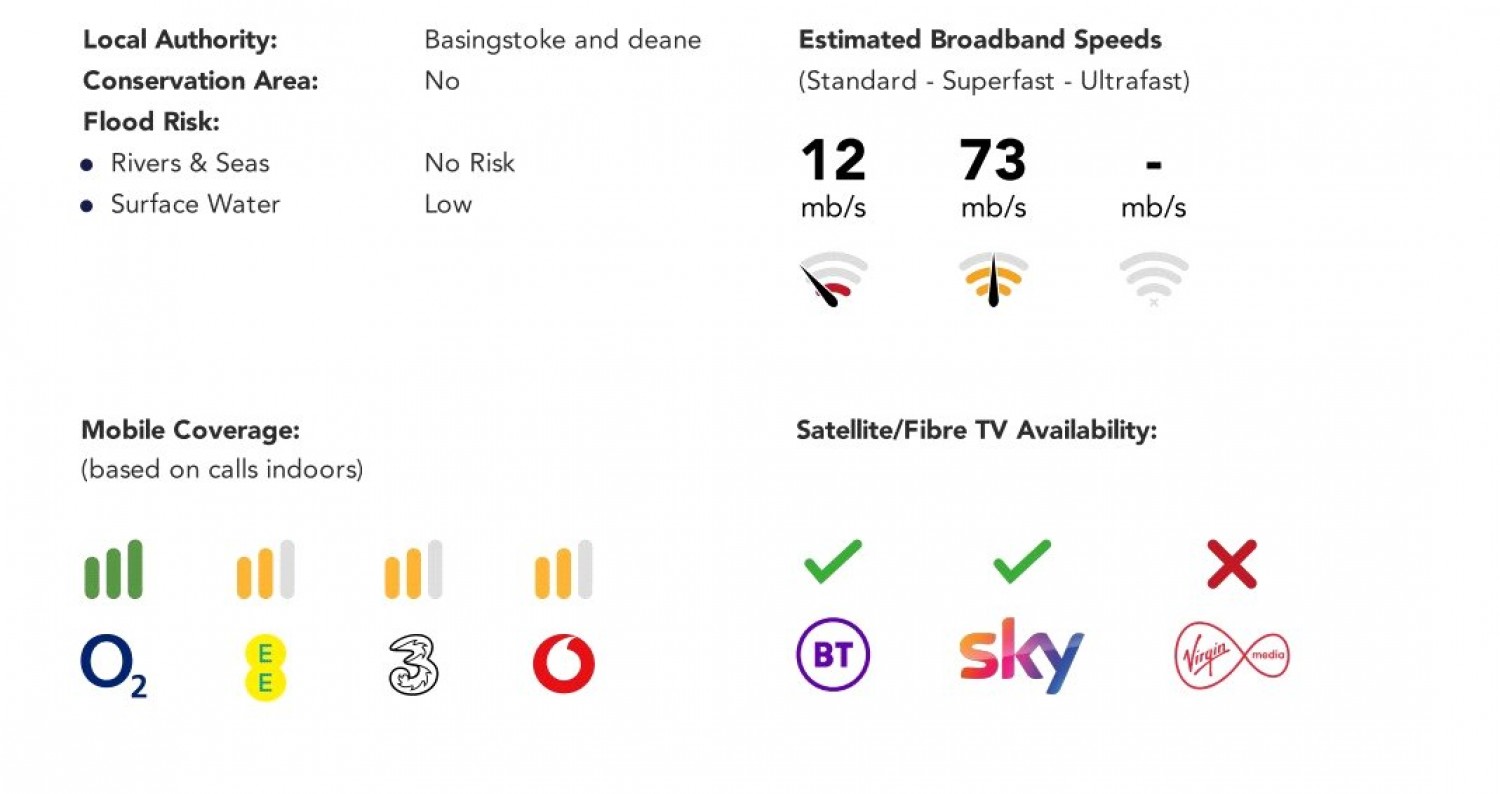The height and width of the screenshot is (794, 1500).
Task: Click the signal bars above Vodafone
Action: (x=564, y=570)
